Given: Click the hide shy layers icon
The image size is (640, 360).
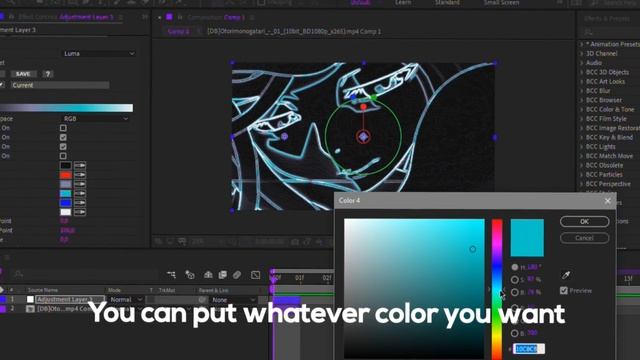Looking at the screenshot, I should [208, 275].
